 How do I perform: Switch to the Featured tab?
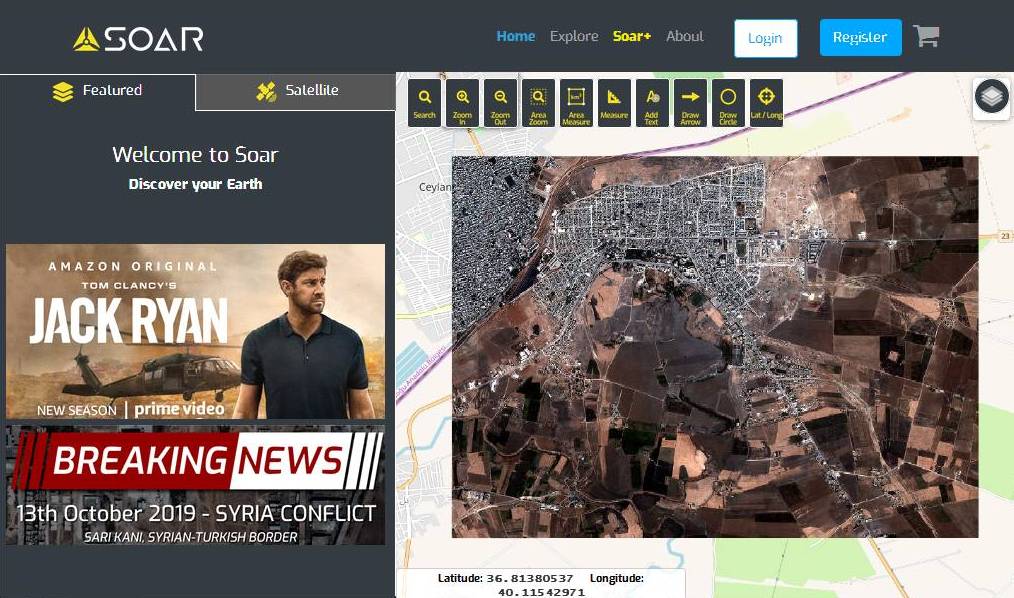click(x=97, y=91)
